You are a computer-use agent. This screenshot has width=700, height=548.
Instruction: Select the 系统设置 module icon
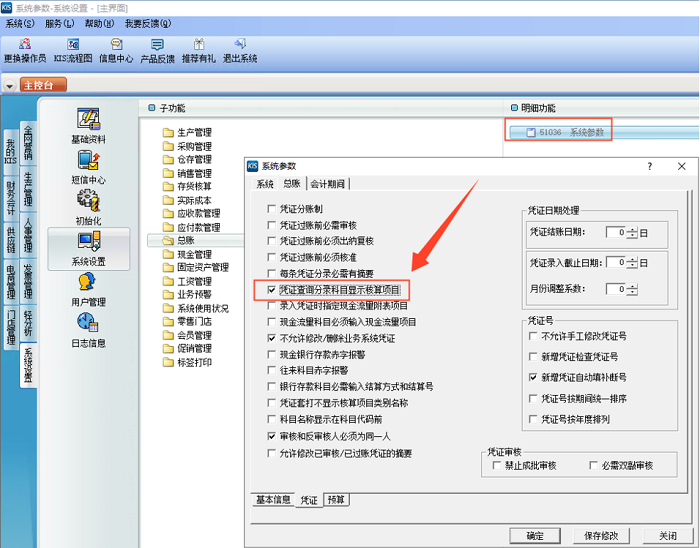(x=88, y=241)
